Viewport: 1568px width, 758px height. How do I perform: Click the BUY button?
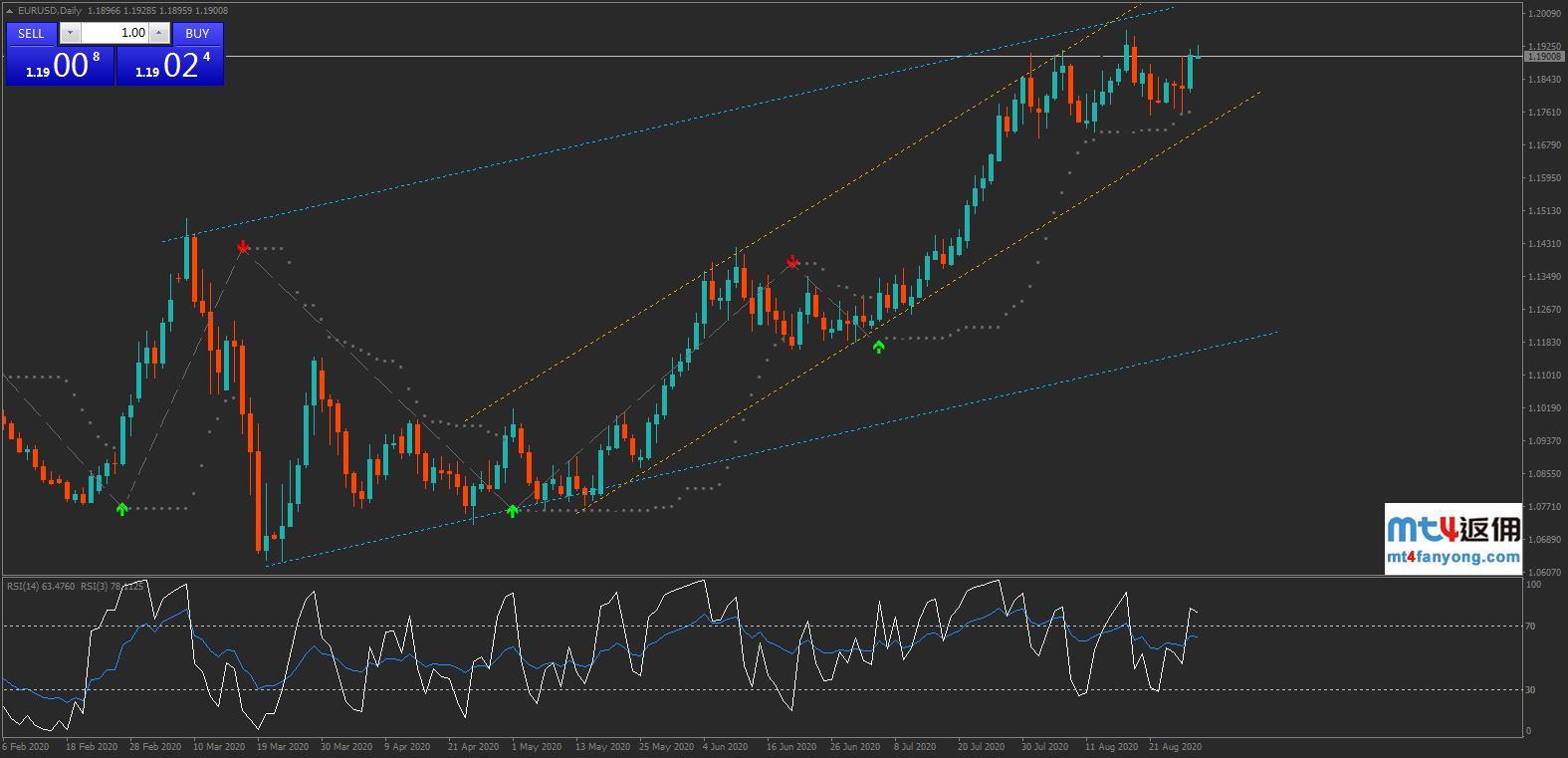(x=197, y=33)
